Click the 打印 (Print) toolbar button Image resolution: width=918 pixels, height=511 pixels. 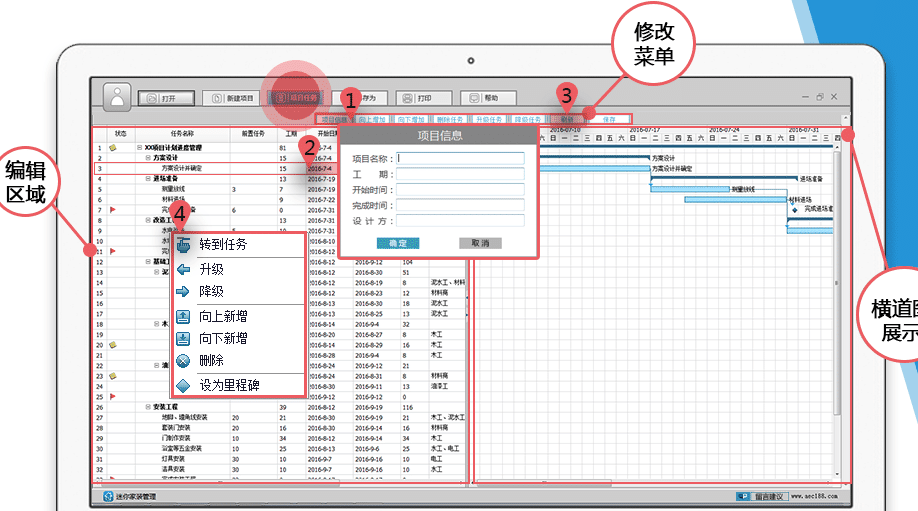click(x=418, y=98)
